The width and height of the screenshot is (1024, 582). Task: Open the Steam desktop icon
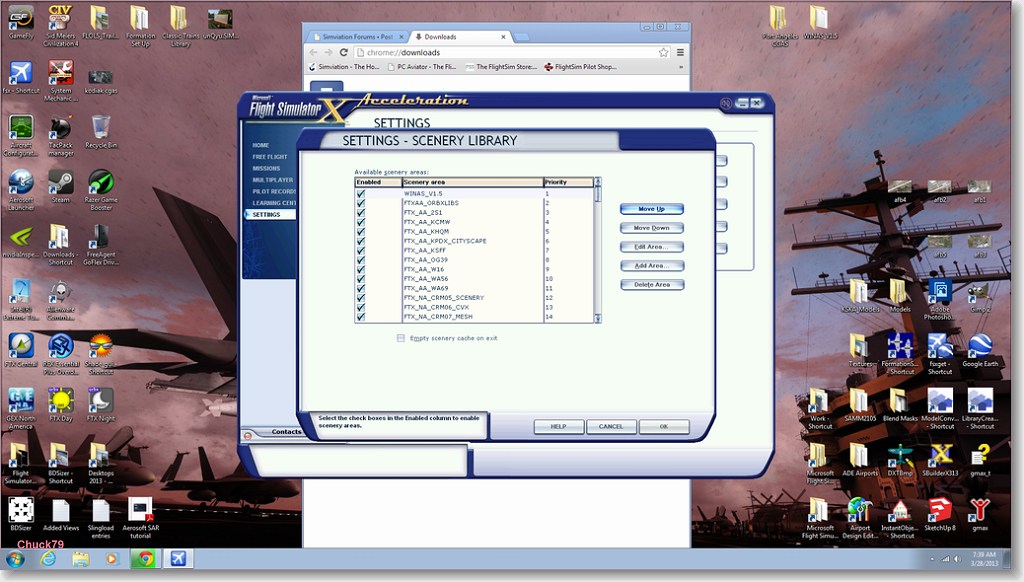coord(60,183)
